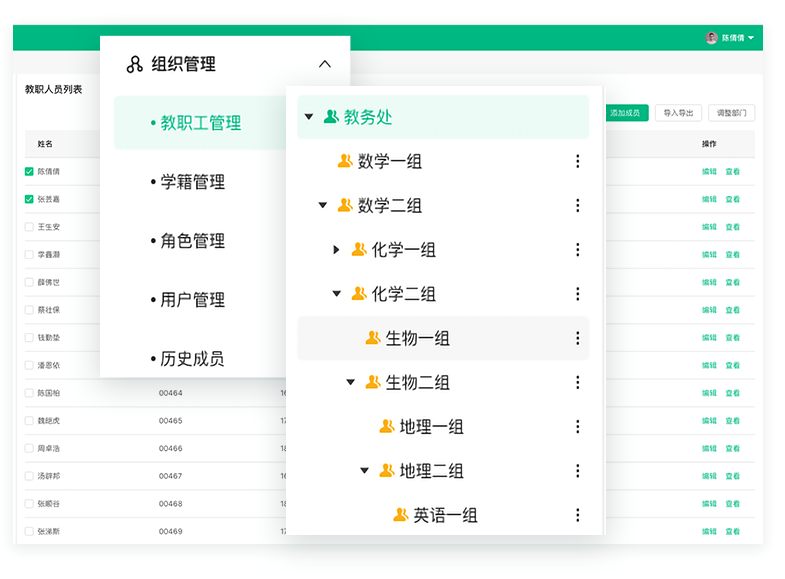Open the three-dot menu for 数学一组

tap(577, 161)
